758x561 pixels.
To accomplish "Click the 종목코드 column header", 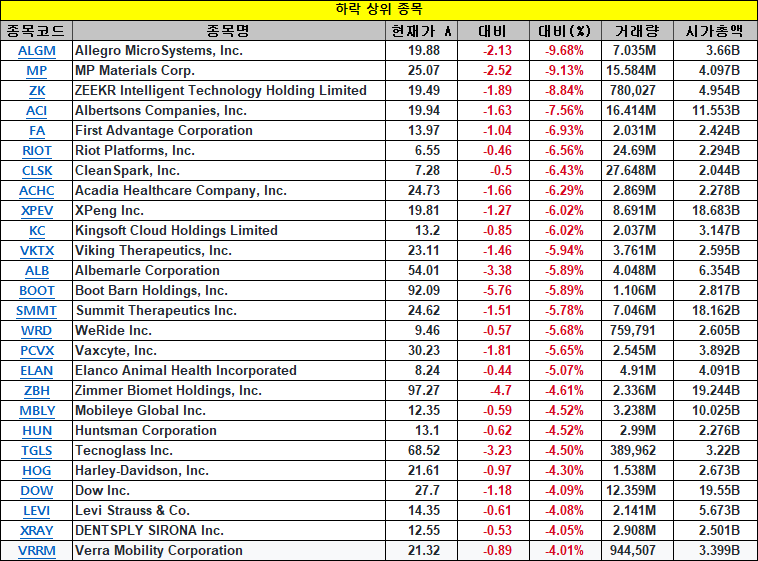I will point(37,30).
